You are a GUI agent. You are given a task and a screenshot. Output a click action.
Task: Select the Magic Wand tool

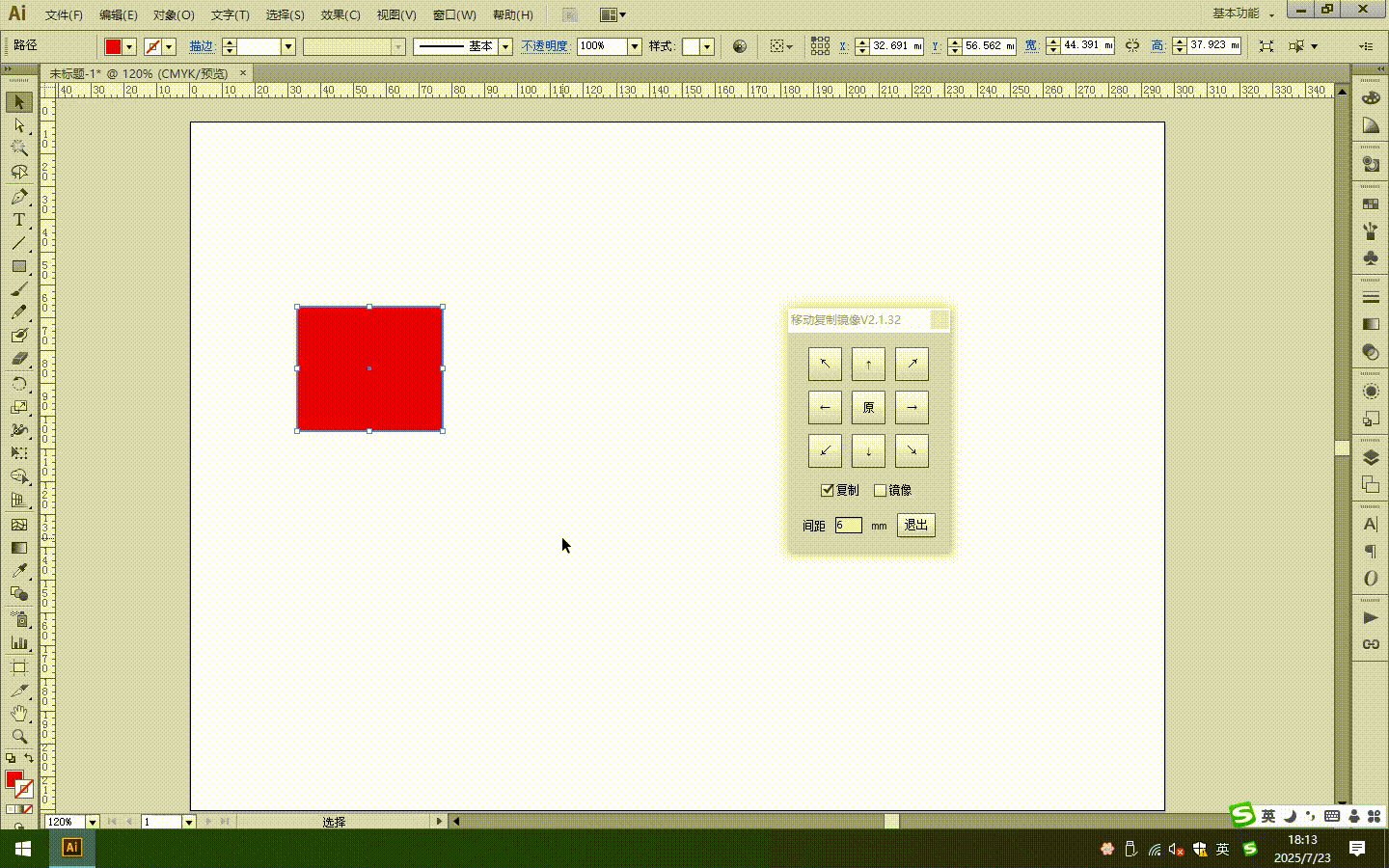tap(19, 149)
